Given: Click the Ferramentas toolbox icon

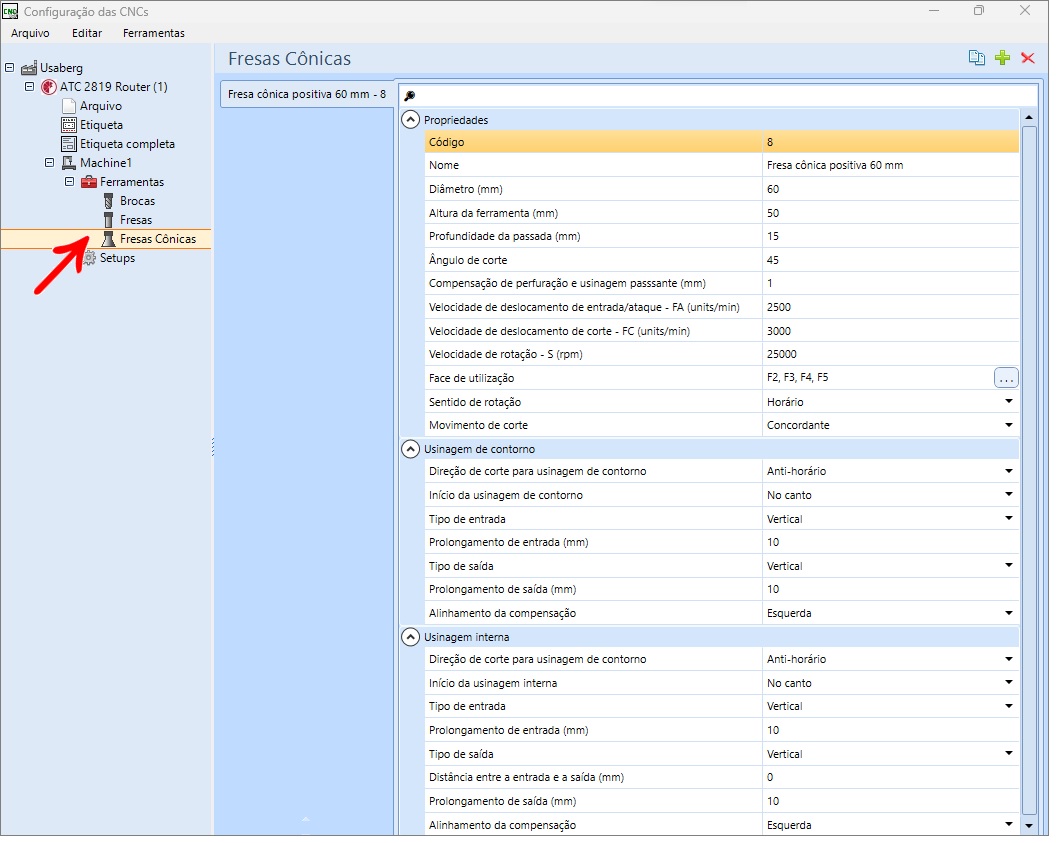Looking at the screenshot, I should coord(89,183).
